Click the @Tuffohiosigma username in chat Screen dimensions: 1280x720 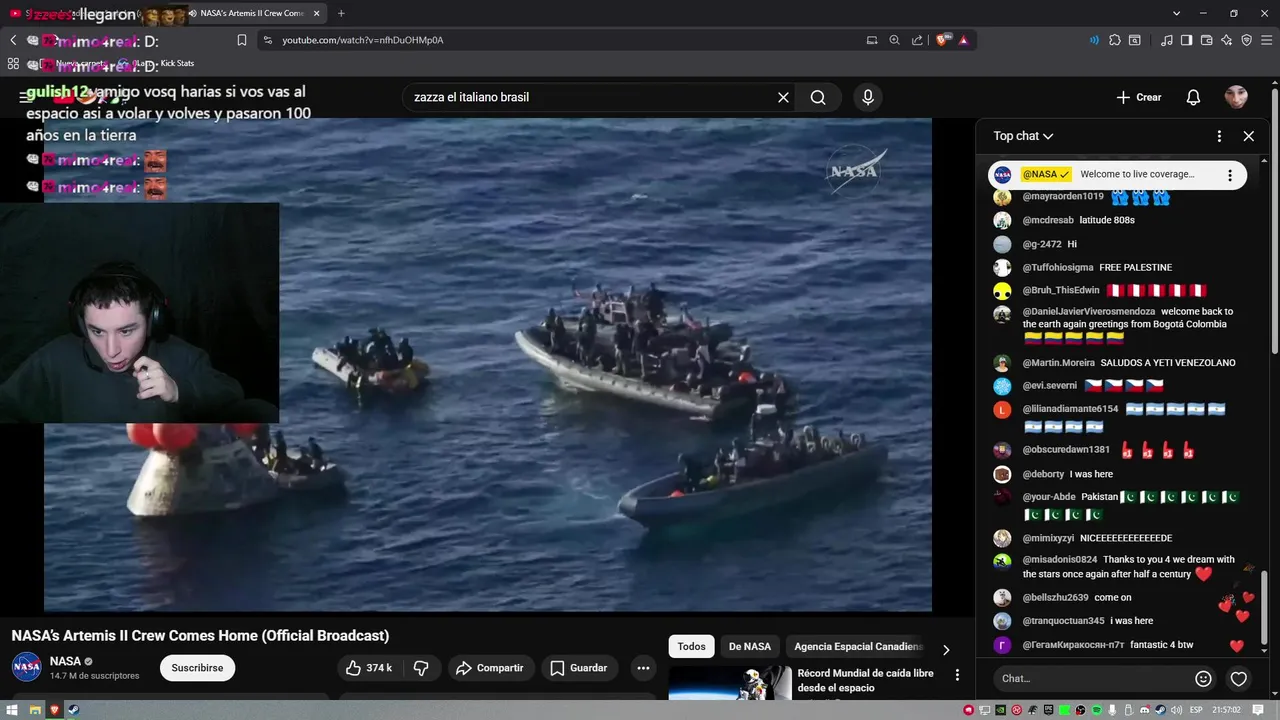coord(1058,268)
